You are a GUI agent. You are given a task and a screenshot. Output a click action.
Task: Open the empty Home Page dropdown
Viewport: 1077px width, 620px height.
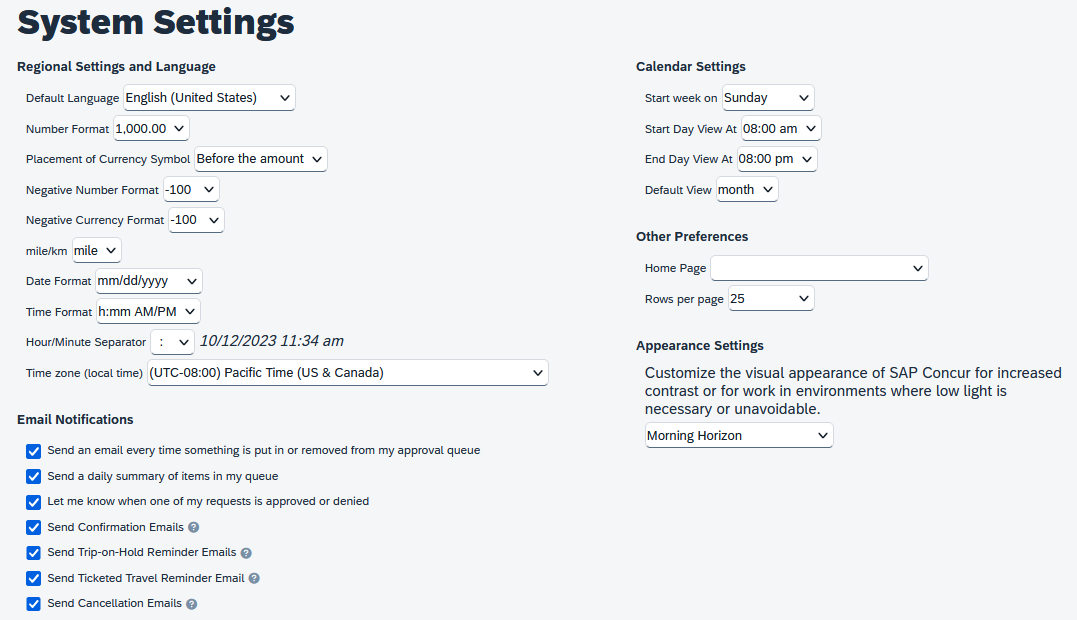[x=819, y=268]
